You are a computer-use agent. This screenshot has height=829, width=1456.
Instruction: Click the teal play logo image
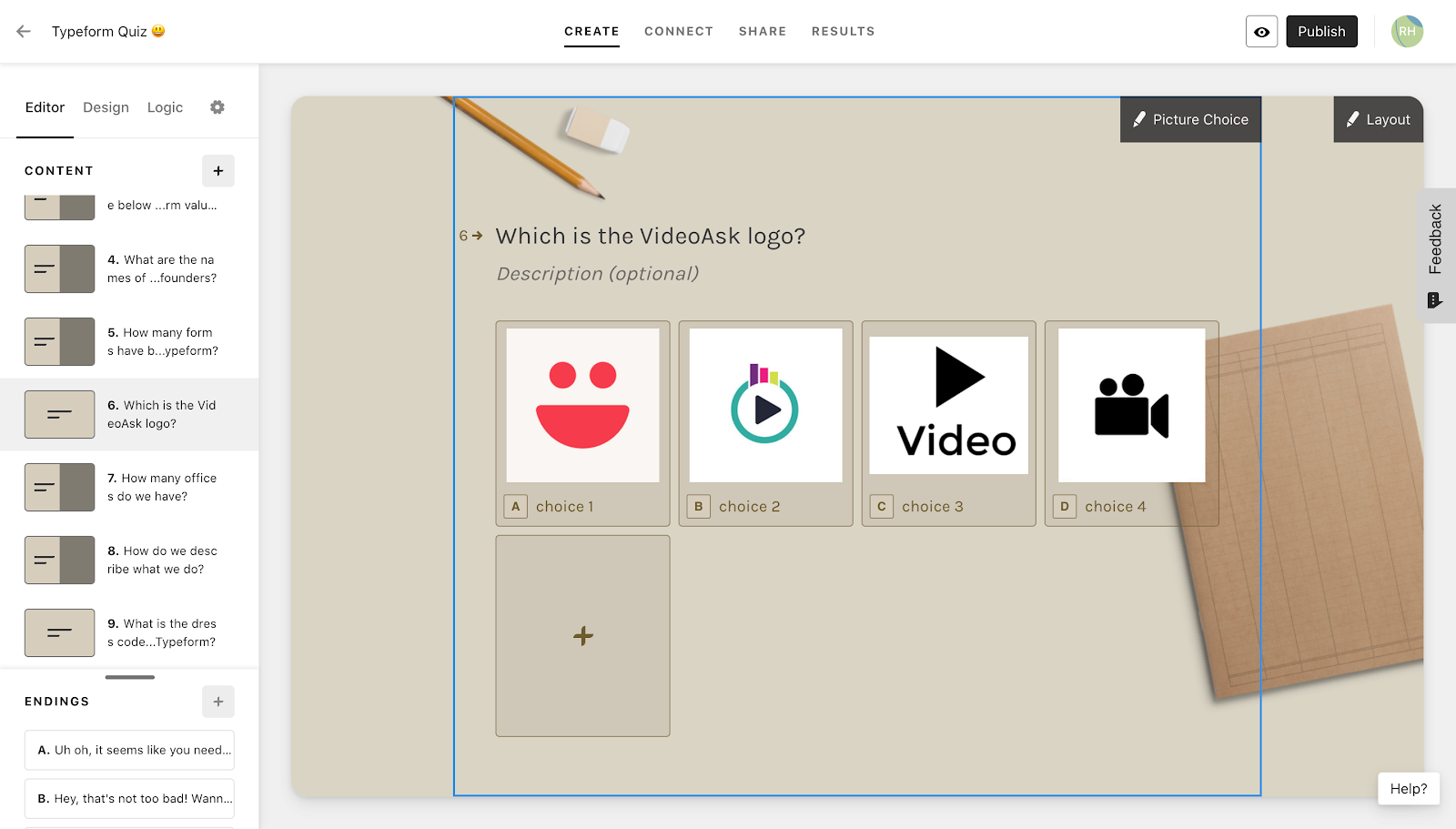point(766,405)
